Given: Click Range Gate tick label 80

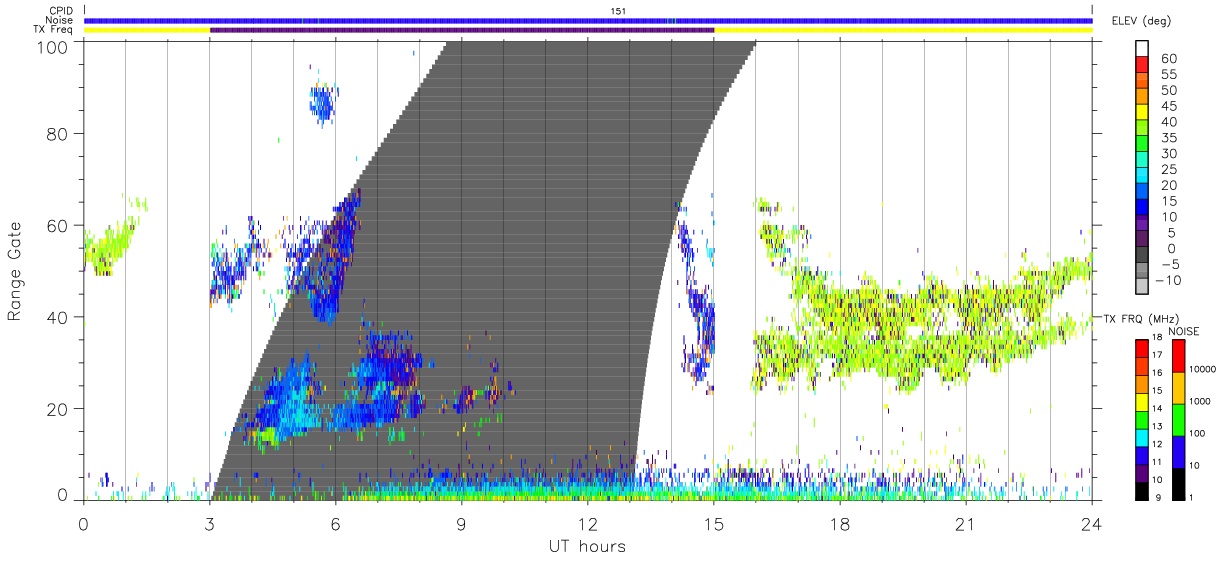Looking at the screenshot, I should coord(57,133).
